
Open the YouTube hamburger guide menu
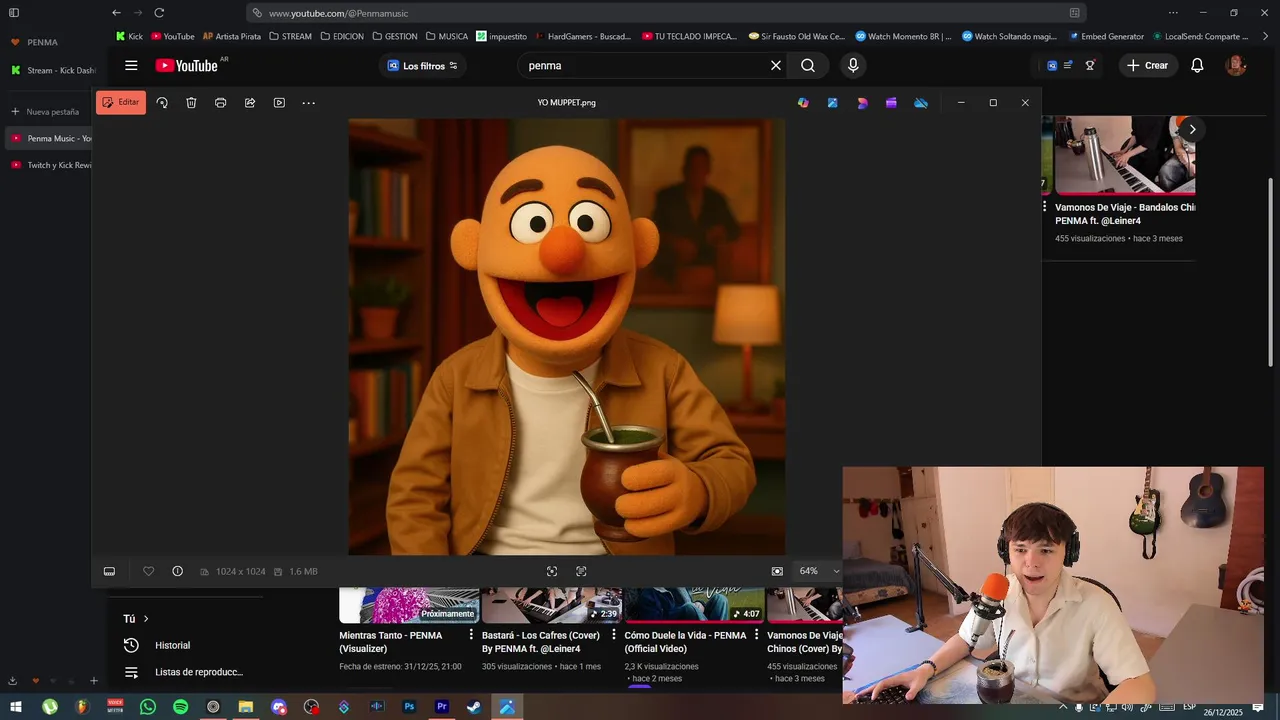click(x=131, y=66)
